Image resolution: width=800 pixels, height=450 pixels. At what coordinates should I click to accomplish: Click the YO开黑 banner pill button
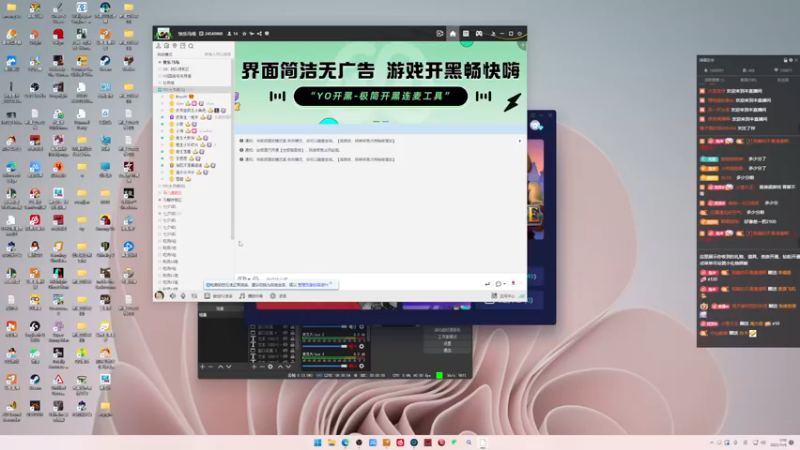pyautogui.click(x=381, y=96)
